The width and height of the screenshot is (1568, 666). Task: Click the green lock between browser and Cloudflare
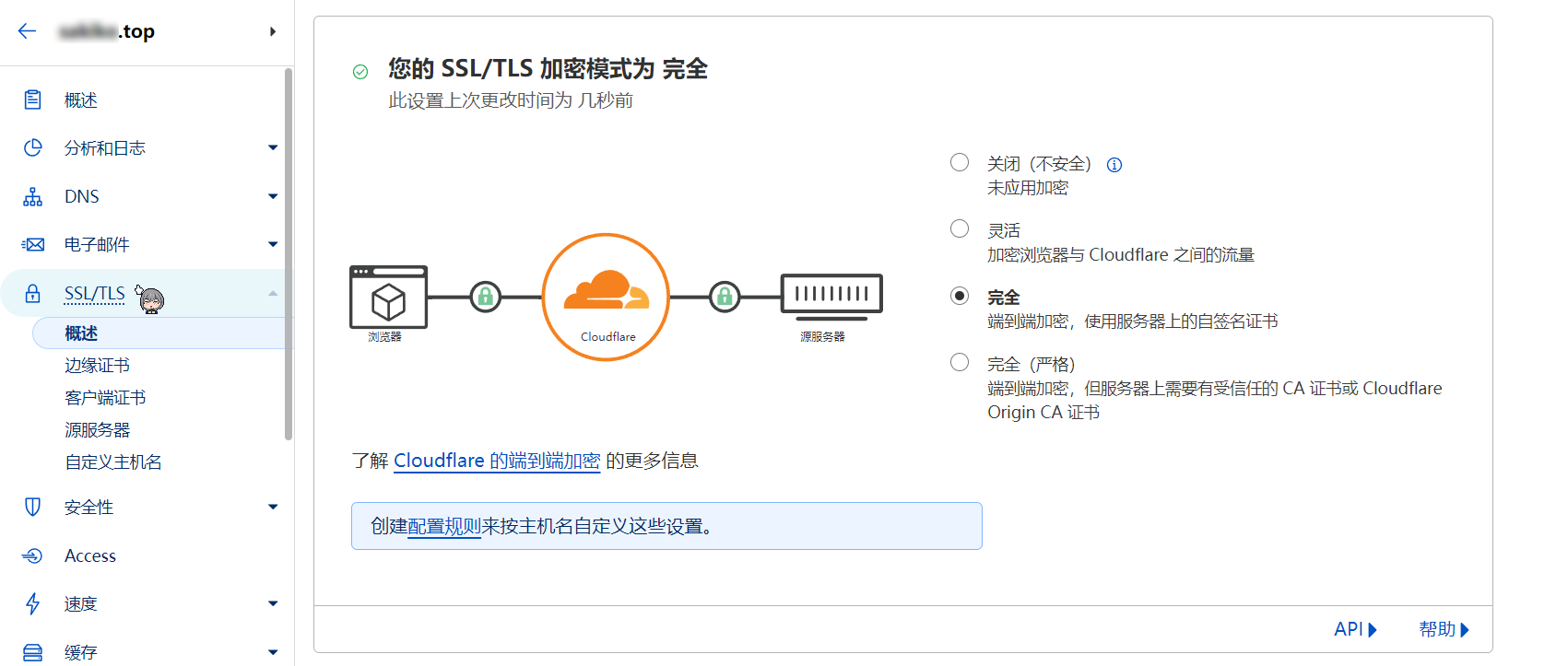486,297
